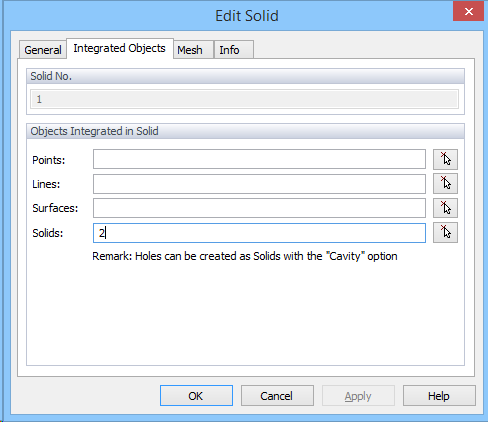The width and height of the screenshot is (488, 422).
Task: Focus the Lines input field
Action: pos(259,184)
